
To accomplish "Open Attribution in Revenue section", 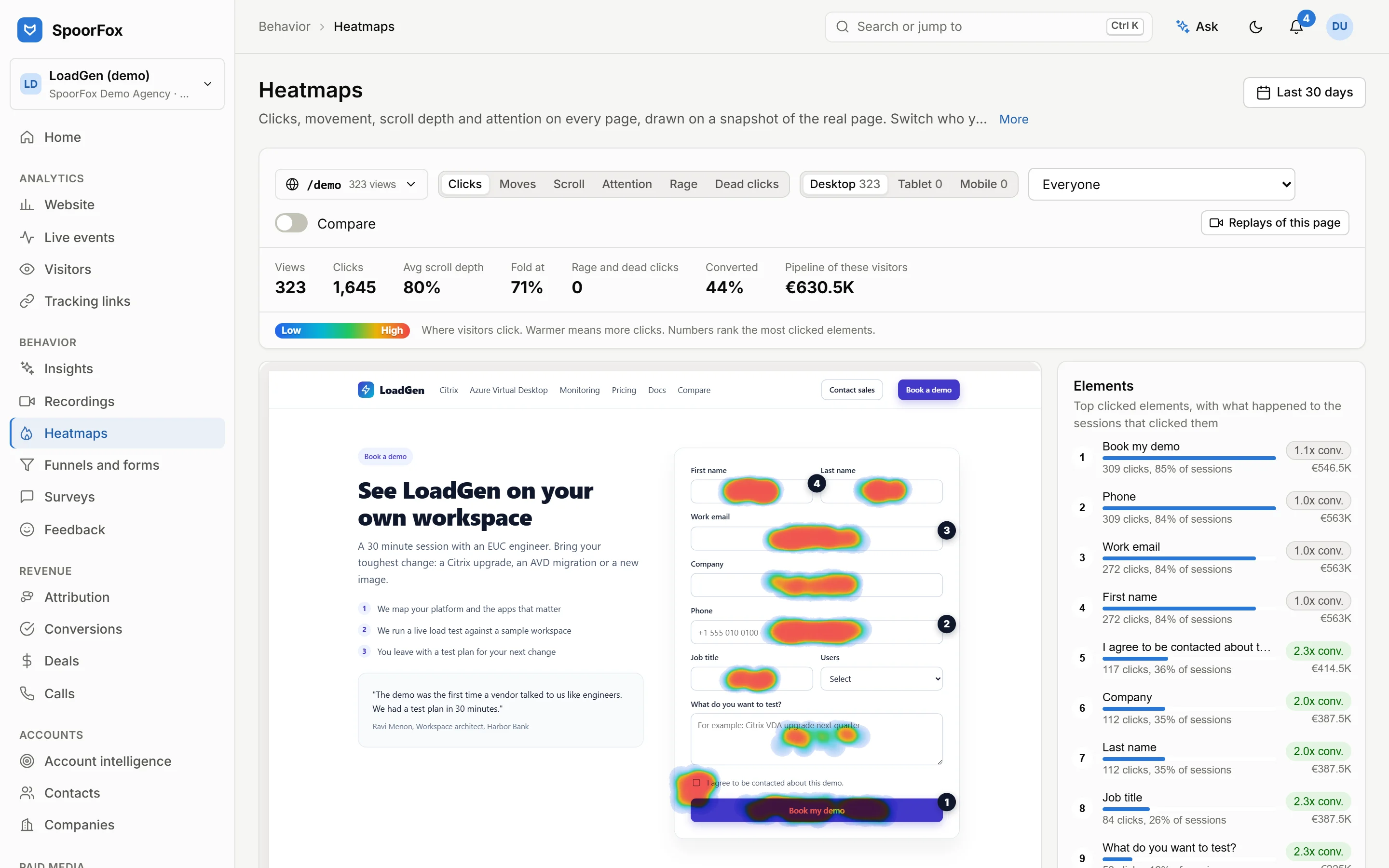I will pos(117,597).
